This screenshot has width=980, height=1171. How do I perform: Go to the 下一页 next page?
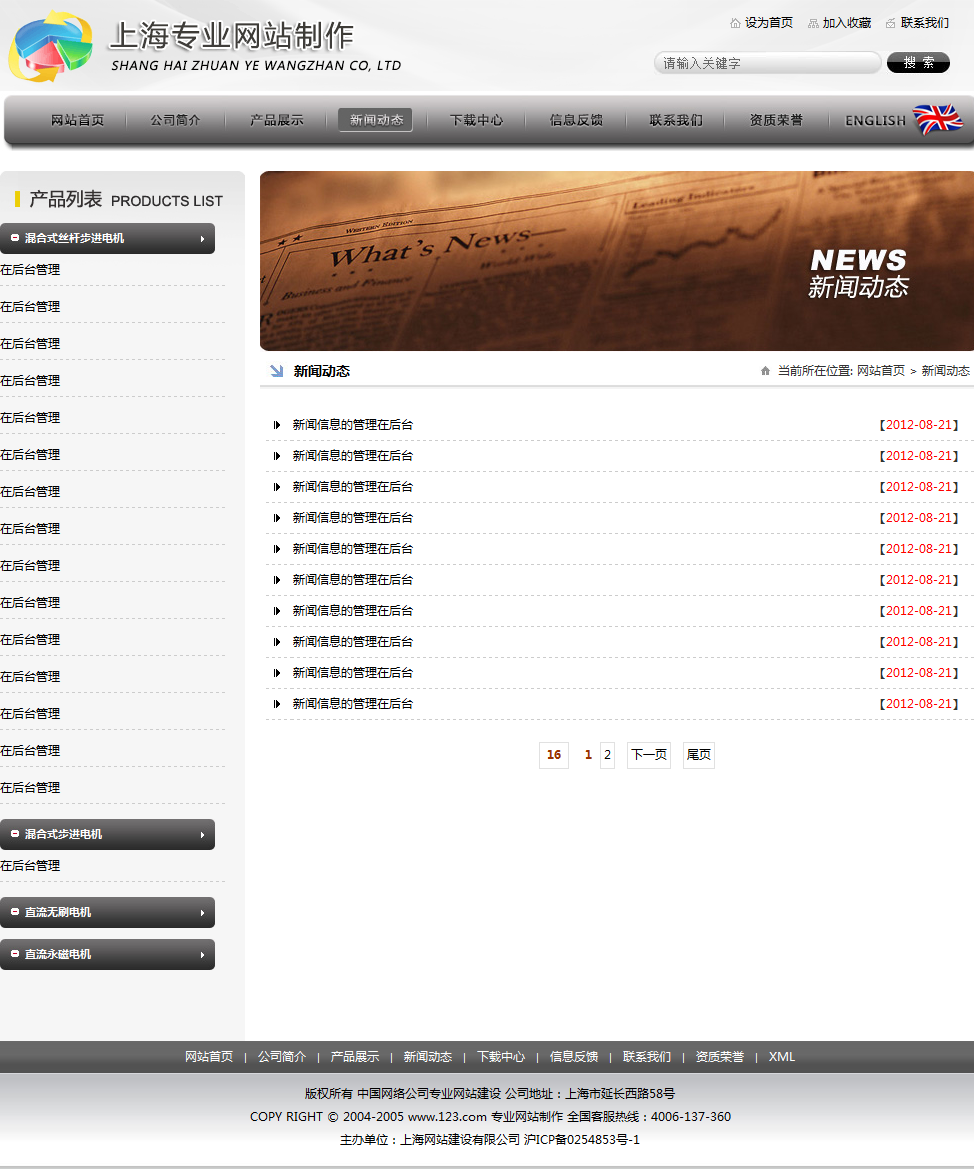648,755
